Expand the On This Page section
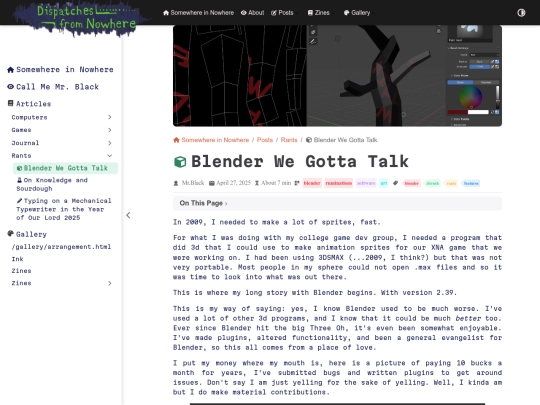This screenshot has width=540, height=405. 337,203
